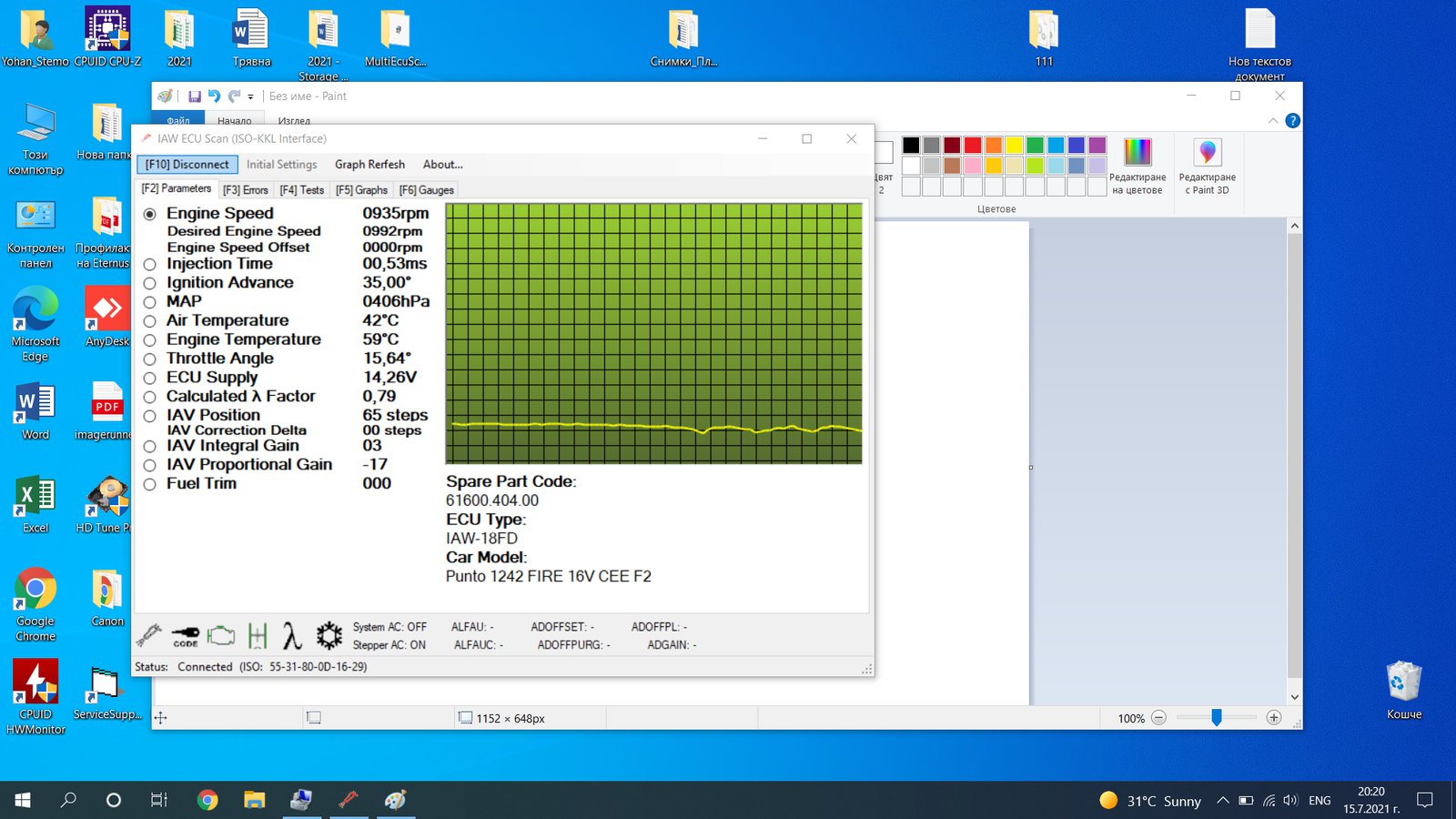Click the green gearbox H icon
Image resolution: width=1456 pixels, height=819 pixels.
(258, 635)
